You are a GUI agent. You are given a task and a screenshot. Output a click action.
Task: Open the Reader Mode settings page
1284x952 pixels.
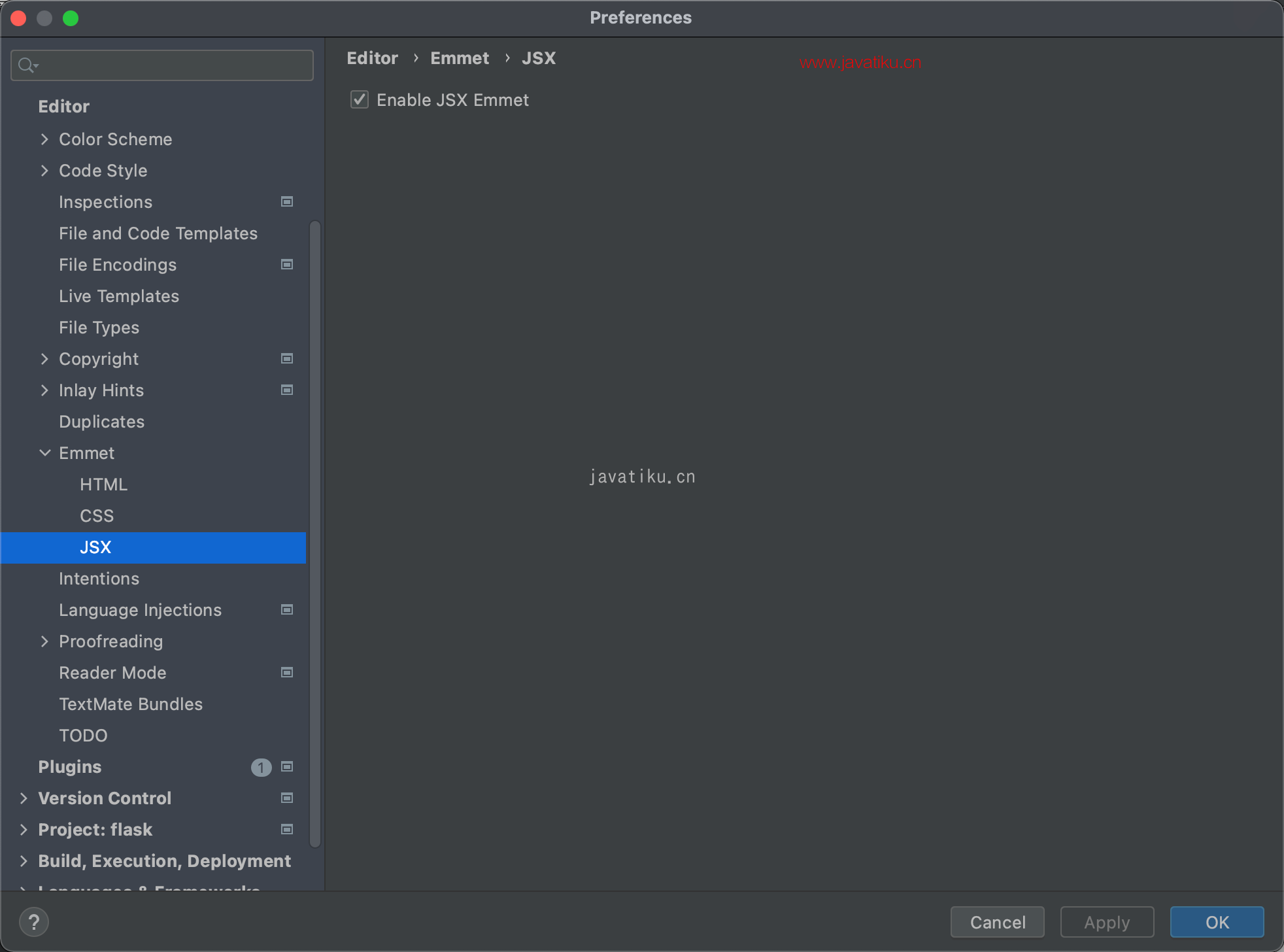[x=112, y=673]
